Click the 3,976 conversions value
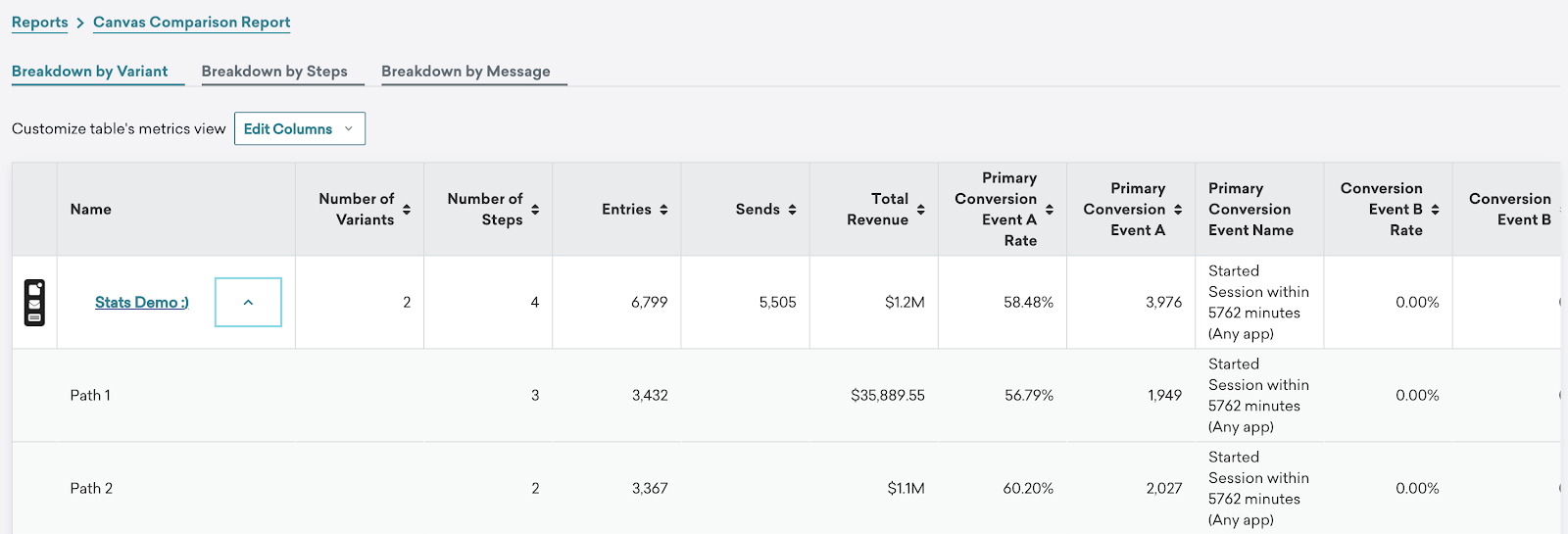This screenshot has height=534, width=1568. [1164, 303]
